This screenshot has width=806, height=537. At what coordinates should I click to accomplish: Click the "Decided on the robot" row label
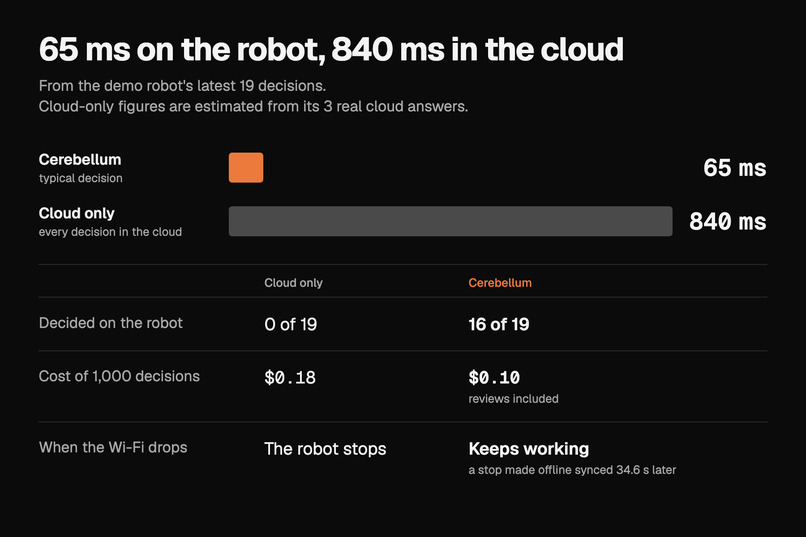click(x=111, y=323)
